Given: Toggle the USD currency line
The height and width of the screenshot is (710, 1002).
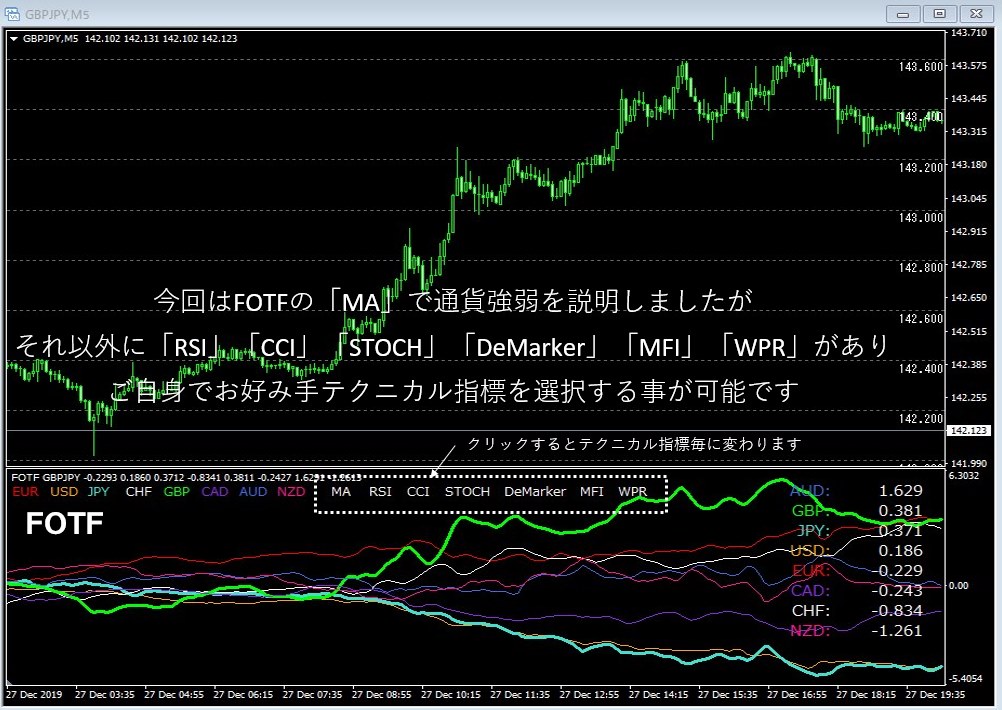Looking at the screenshot, I should [x=64, y=491].
